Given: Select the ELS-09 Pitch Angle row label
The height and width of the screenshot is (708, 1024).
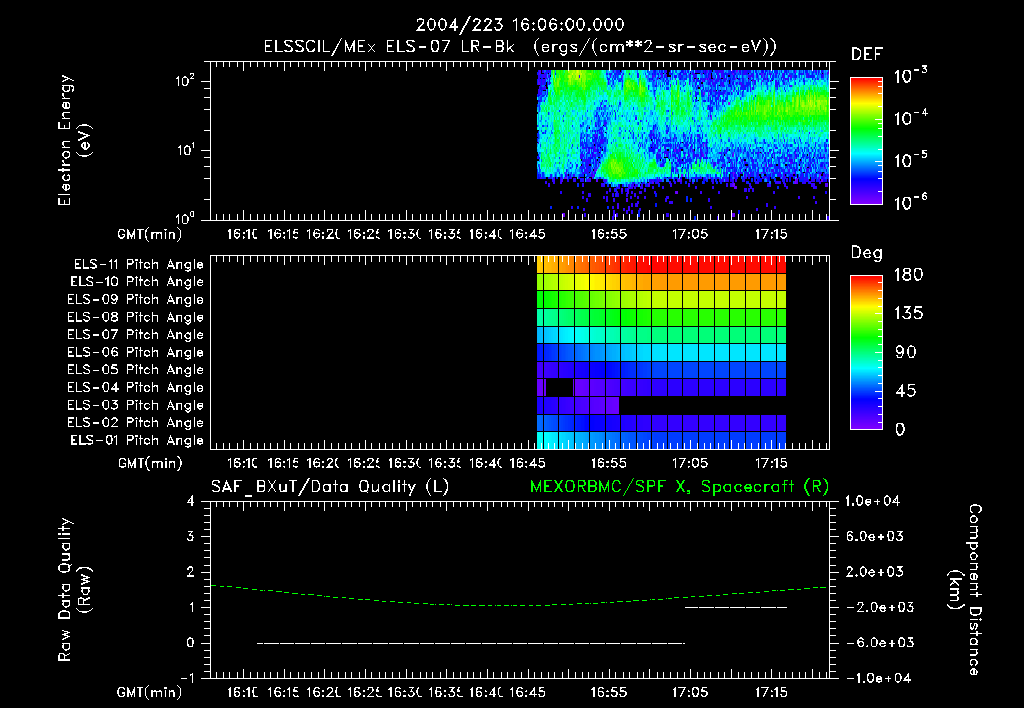Looking at the screenshot, I should (135, 300).
